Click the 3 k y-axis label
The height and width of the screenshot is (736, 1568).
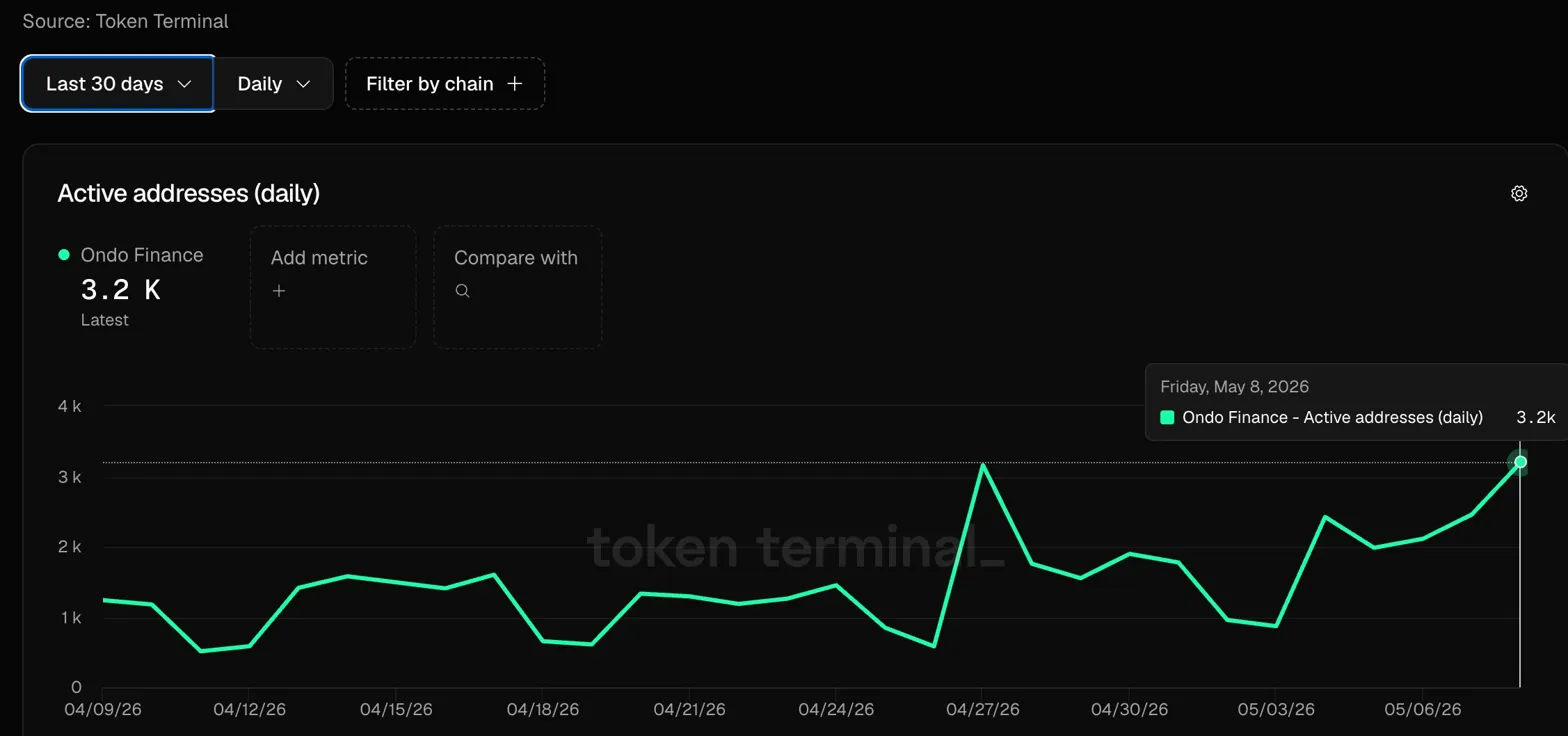[70, 477]
